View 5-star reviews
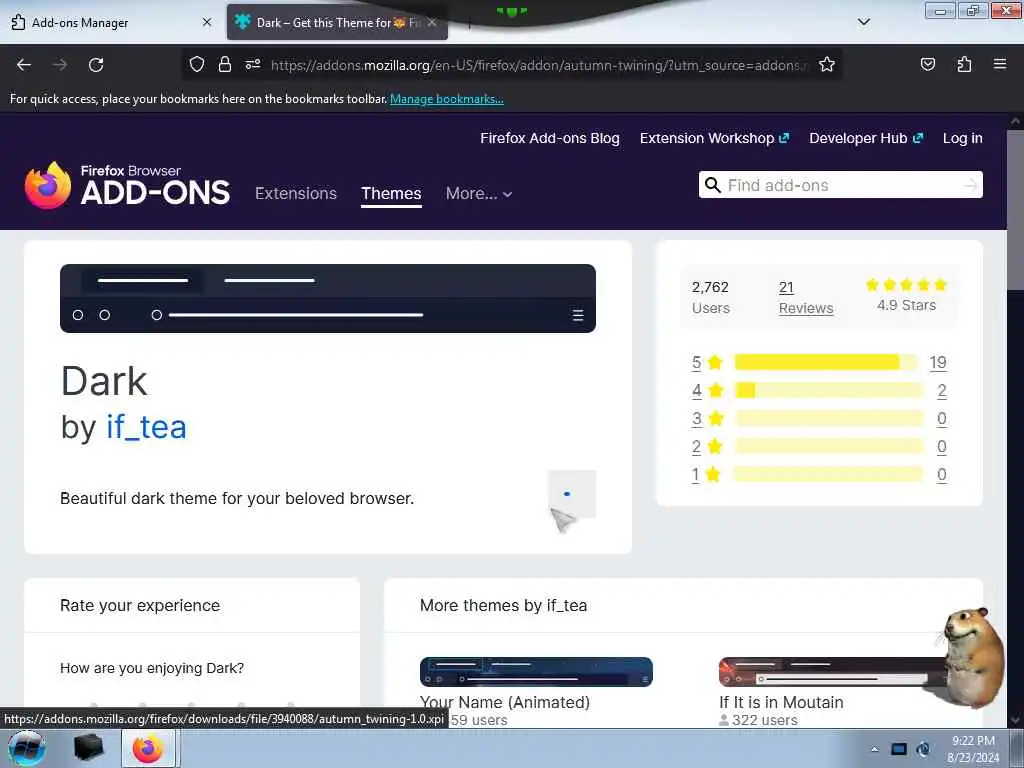This screenshot has height=768, width=1024. tap(707, 362)
